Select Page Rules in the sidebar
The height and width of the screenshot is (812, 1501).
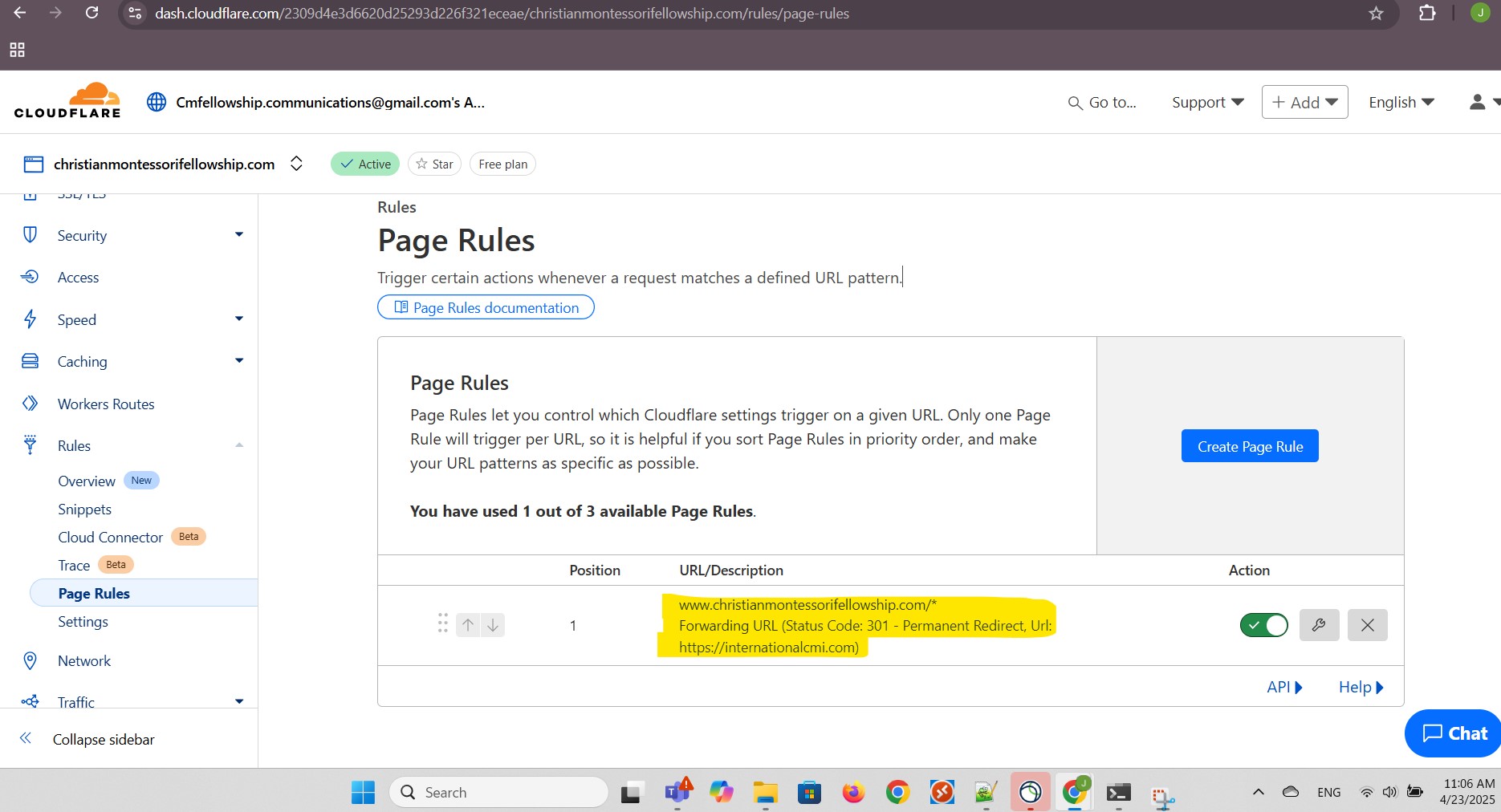point(144,593)
